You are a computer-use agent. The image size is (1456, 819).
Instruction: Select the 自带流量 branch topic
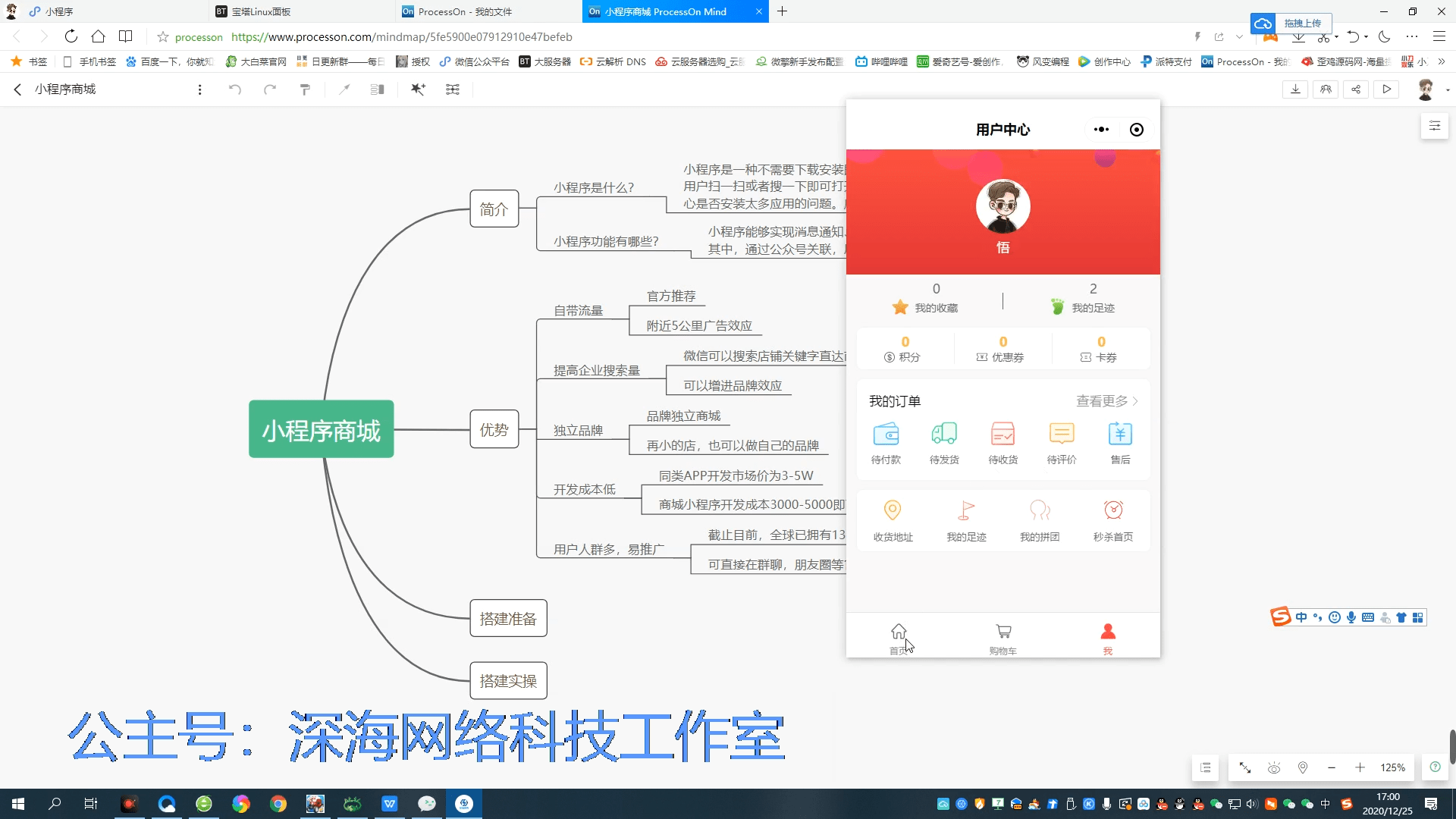(579, 310)
